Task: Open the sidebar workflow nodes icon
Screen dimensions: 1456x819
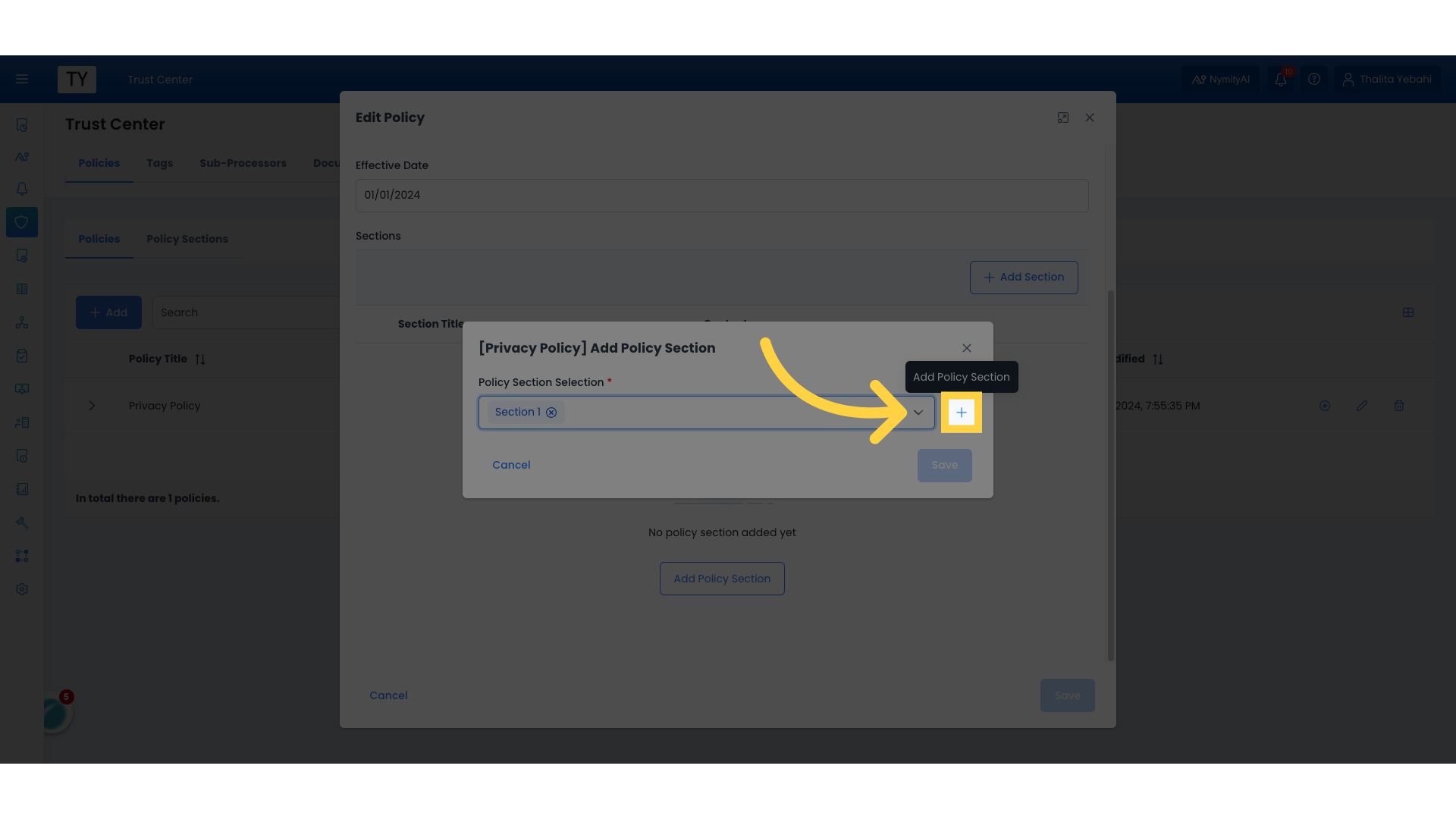Action: 22,556
